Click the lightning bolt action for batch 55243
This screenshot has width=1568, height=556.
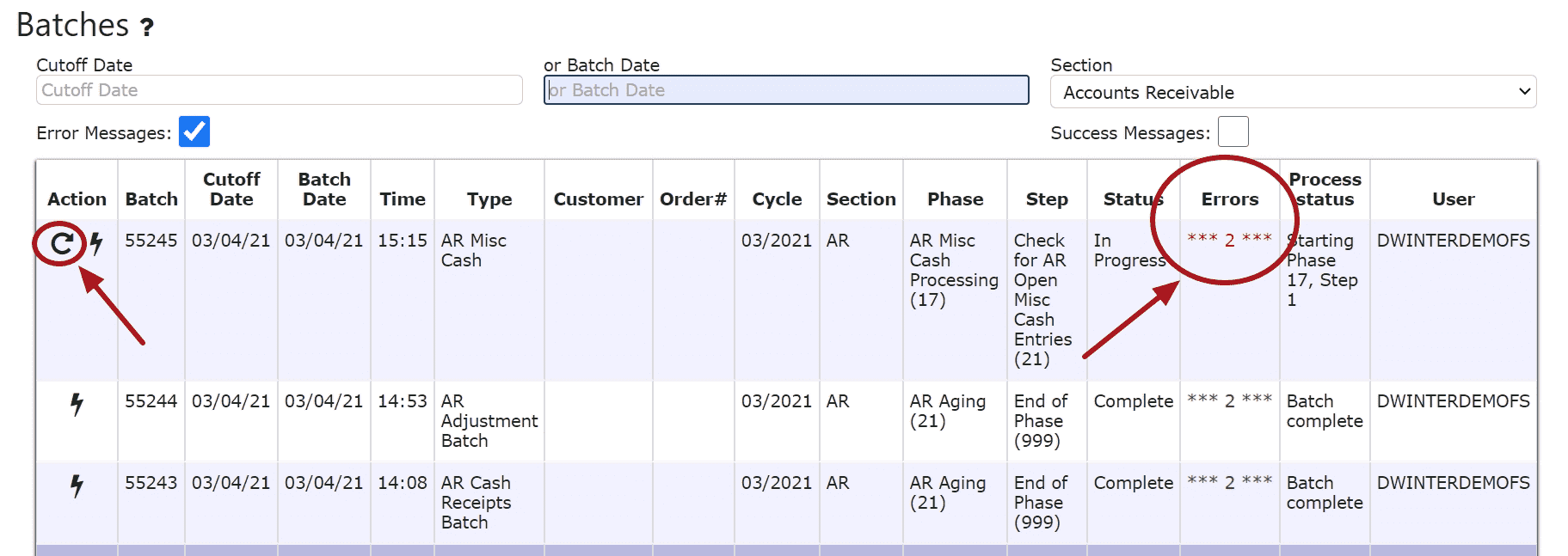77,486
